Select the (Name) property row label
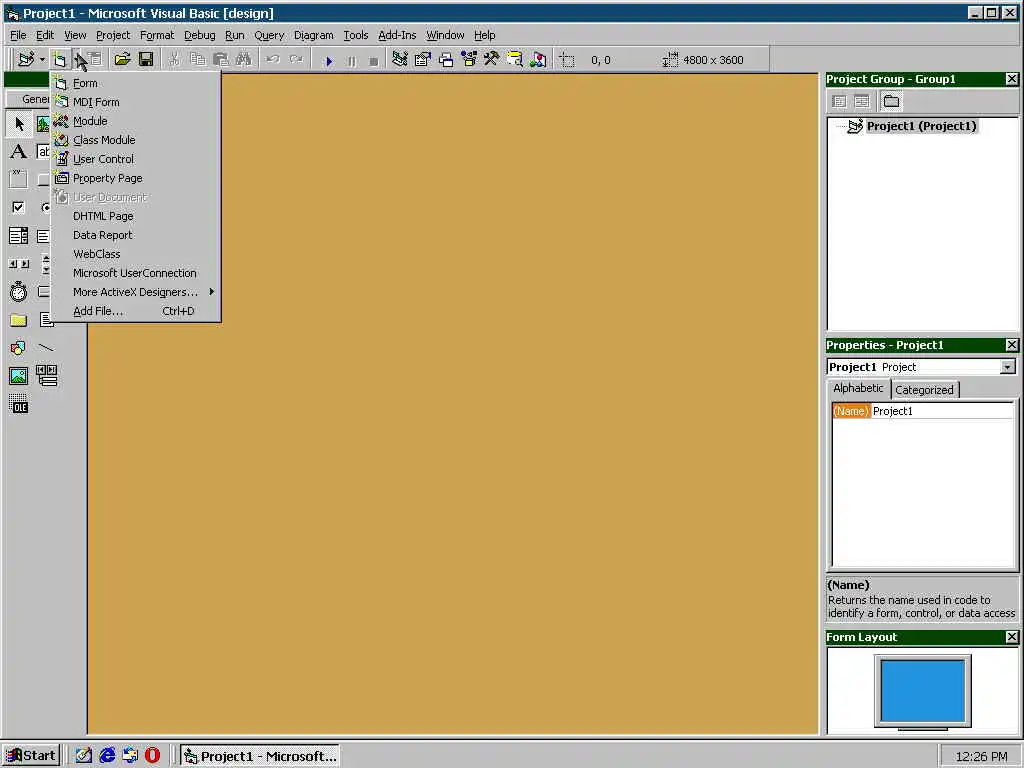 click(x=851, y=411)
